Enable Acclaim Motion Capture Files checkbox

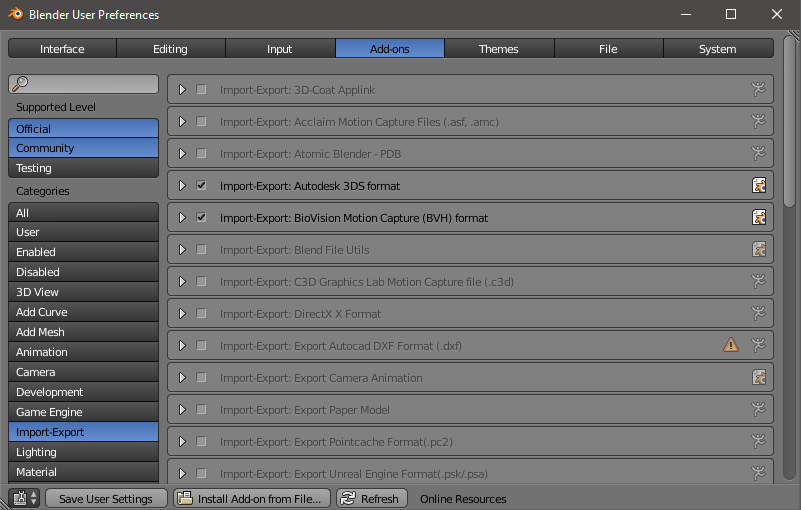pyautogui.click(x=201, y=122)
